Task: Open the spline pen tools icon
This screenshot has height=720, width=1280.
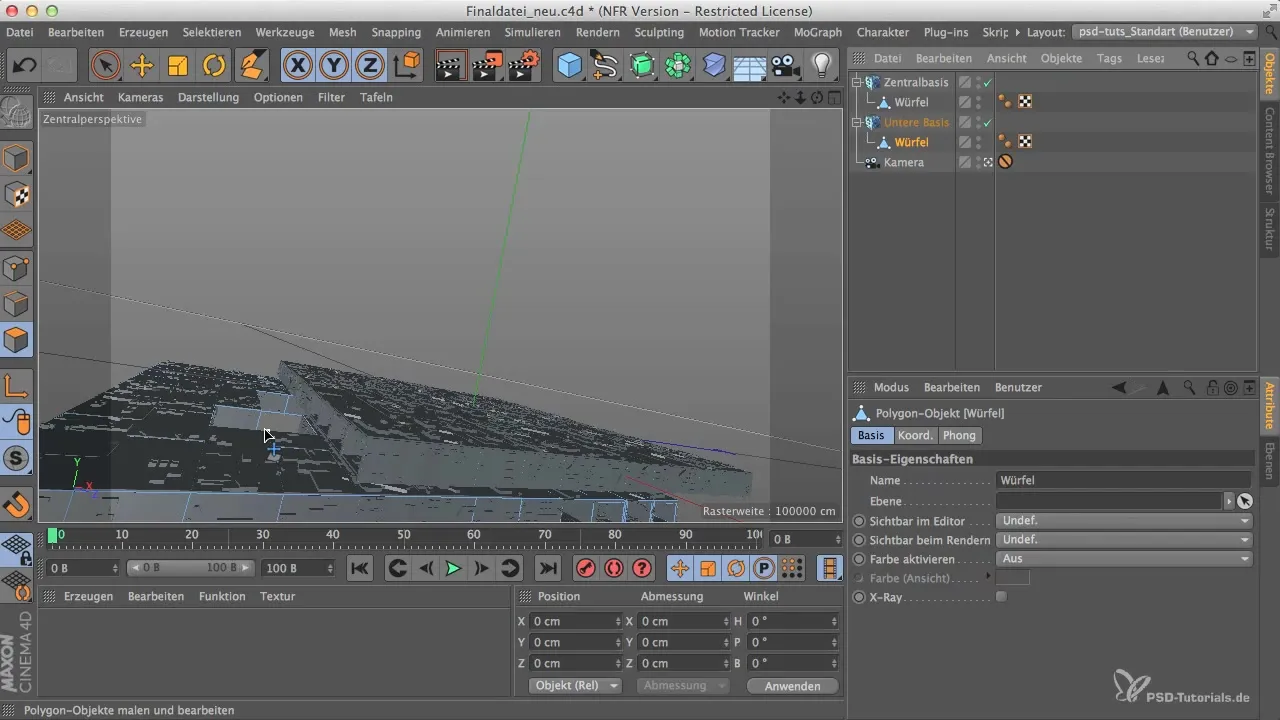Action: click(x=606, y=66)
